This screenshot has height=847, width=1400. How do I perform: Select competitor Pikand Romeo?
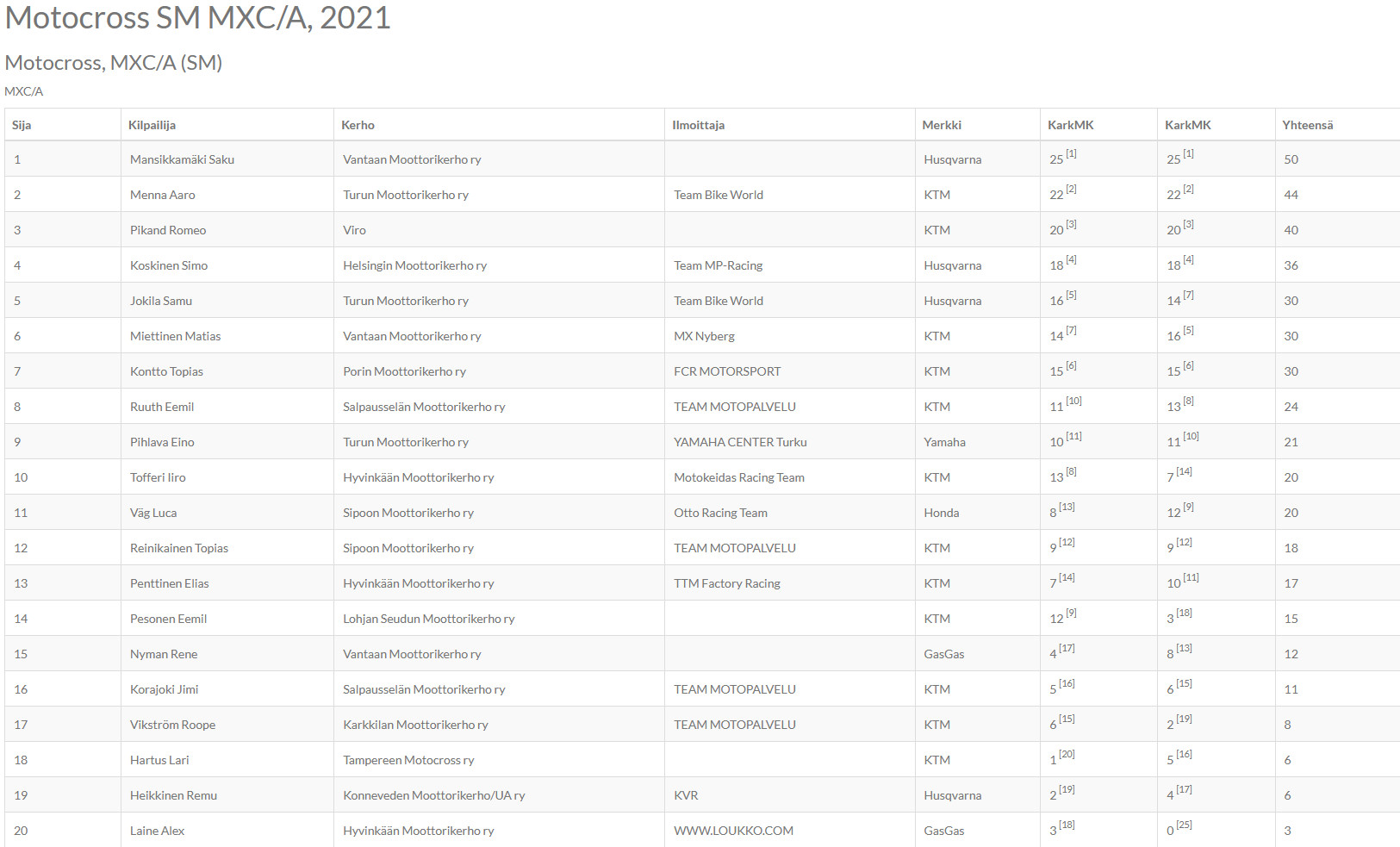tap(168, 230)
